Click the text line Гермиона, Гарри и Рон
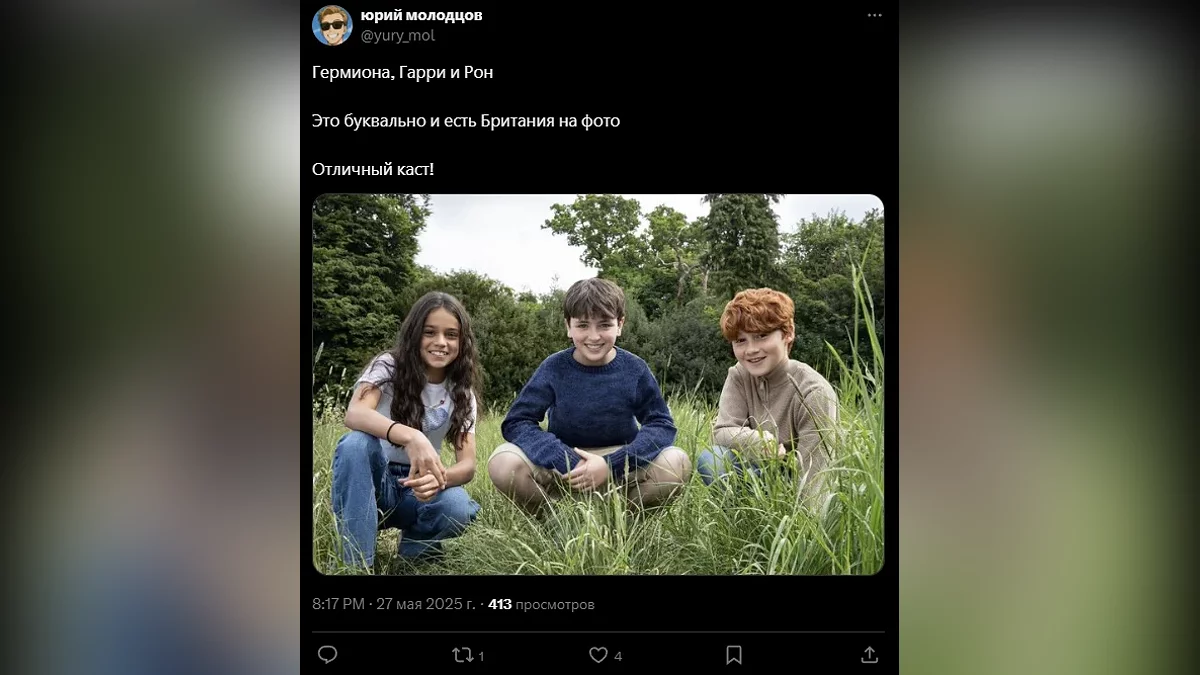1200x675 pixels. tap(402, 72)
